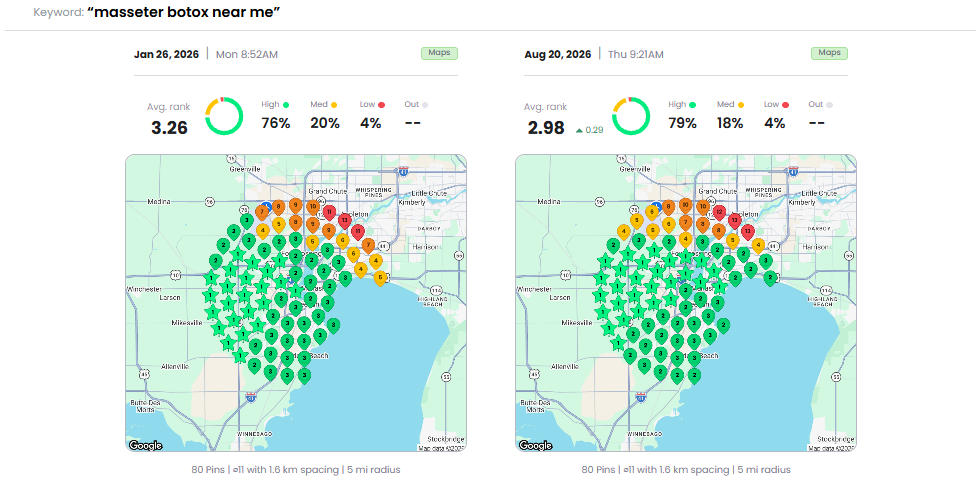Click the High 76% value
This screenshot has width=976, height=479.
[276, 123]
